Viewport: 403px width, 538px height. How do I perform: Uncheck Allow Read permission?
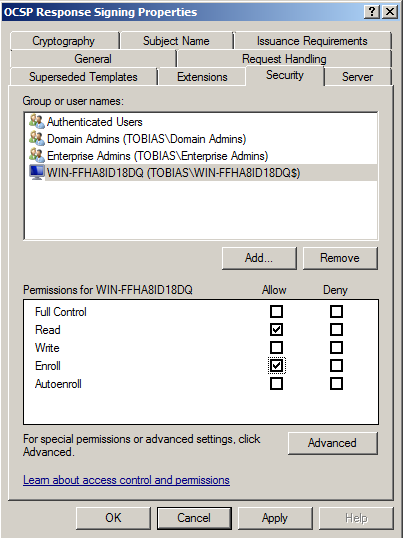(x=276, y=330)
